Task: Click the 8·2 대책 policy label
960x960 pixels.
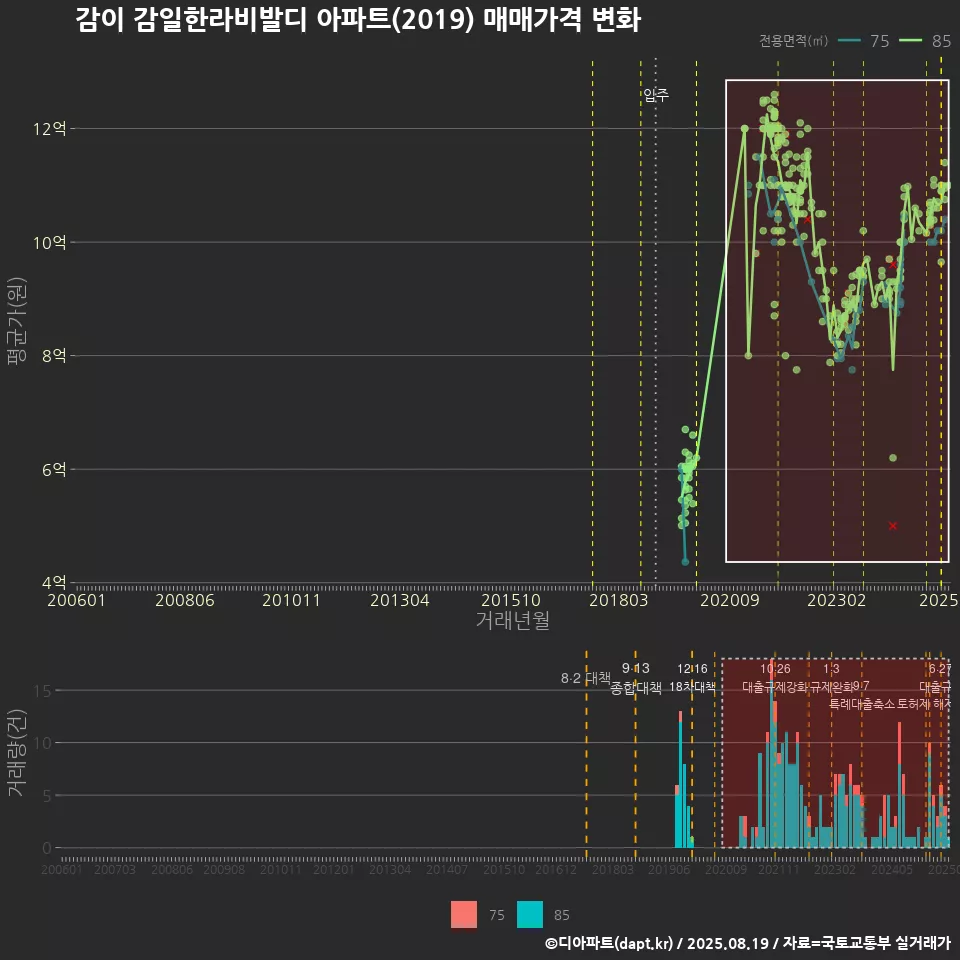Action: (x=586, y=678)
